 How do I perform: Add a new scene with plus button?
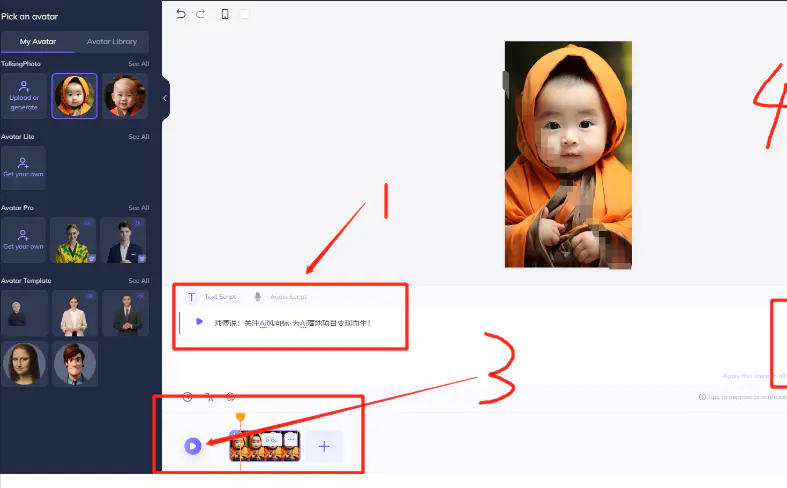(x=324, y=446)
